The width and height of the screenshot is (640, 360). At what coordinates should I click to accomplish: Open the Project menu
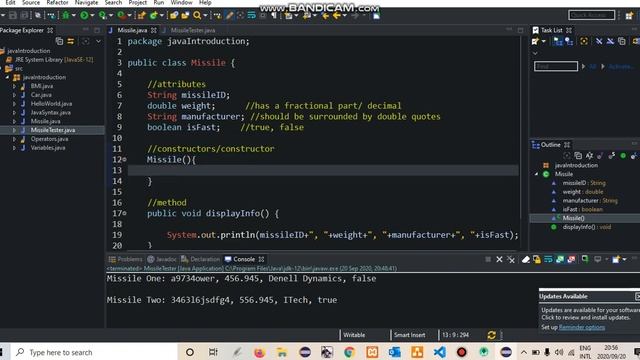138,2
